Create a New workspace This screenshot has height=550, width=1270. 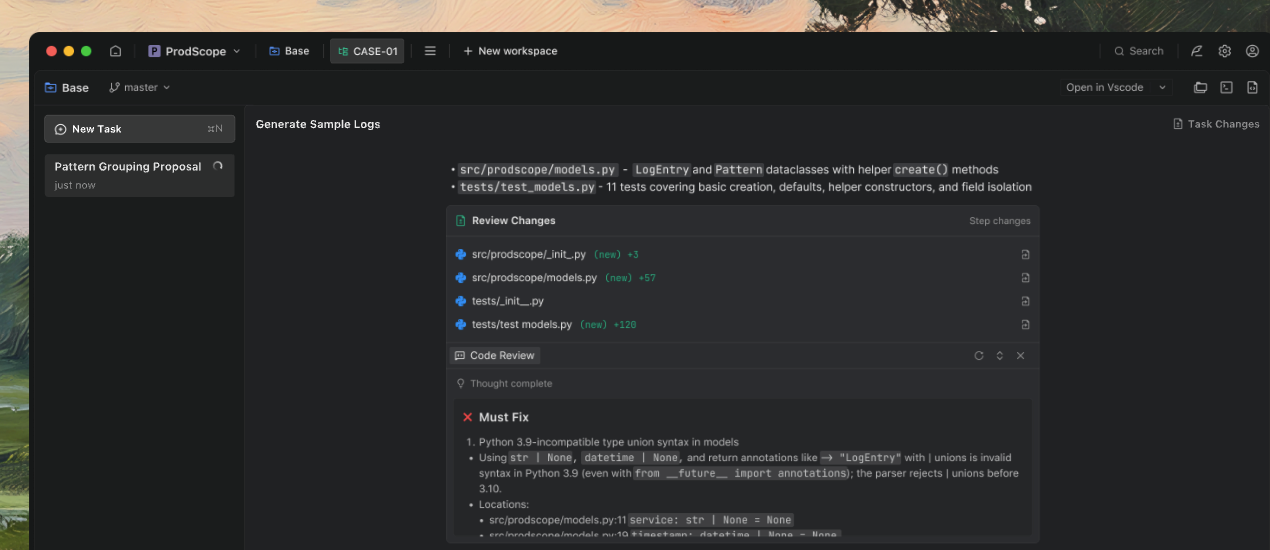pos(510,51)
